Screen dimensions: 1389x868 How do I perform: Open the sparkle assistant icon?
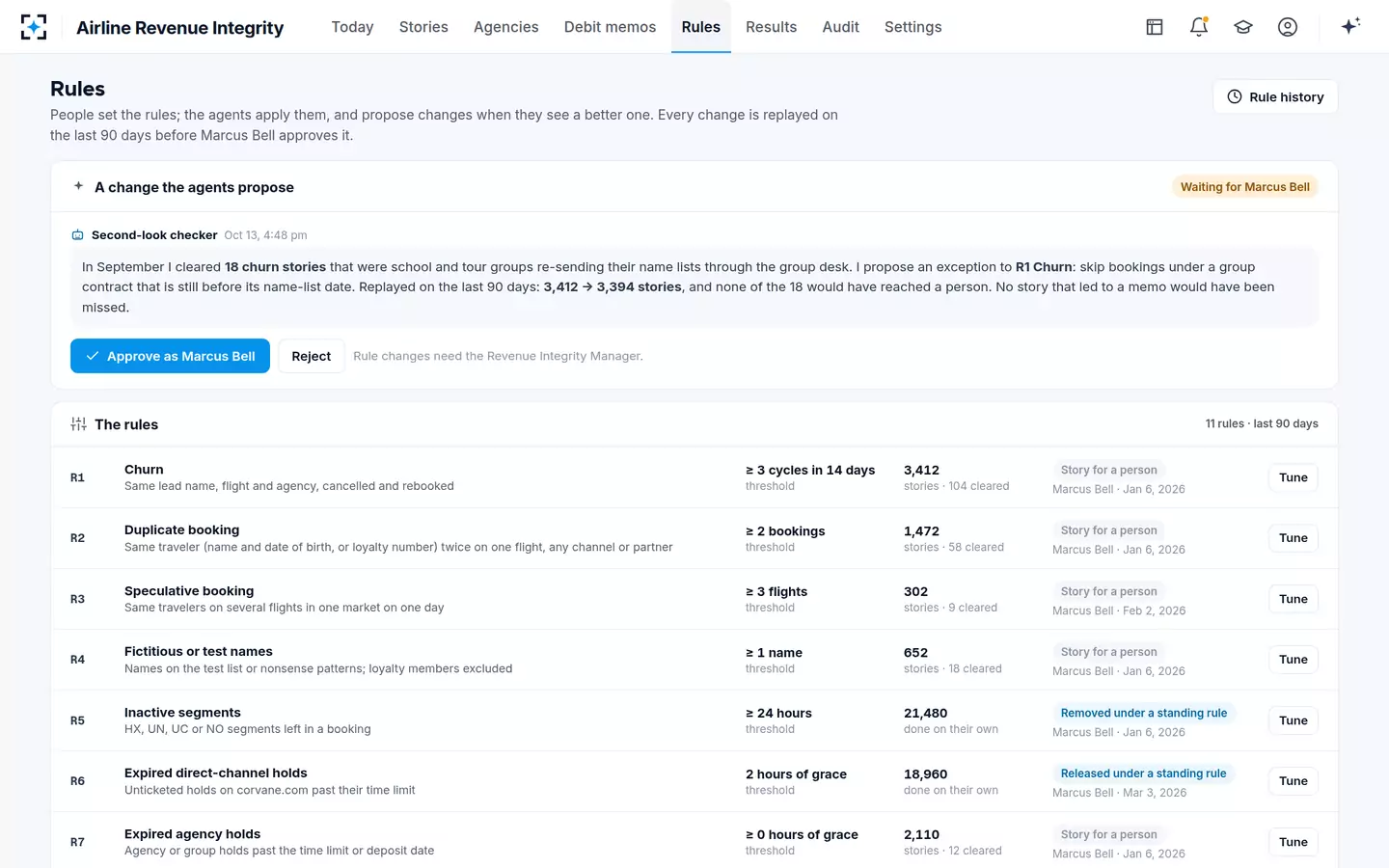[x=1350, y=26]
